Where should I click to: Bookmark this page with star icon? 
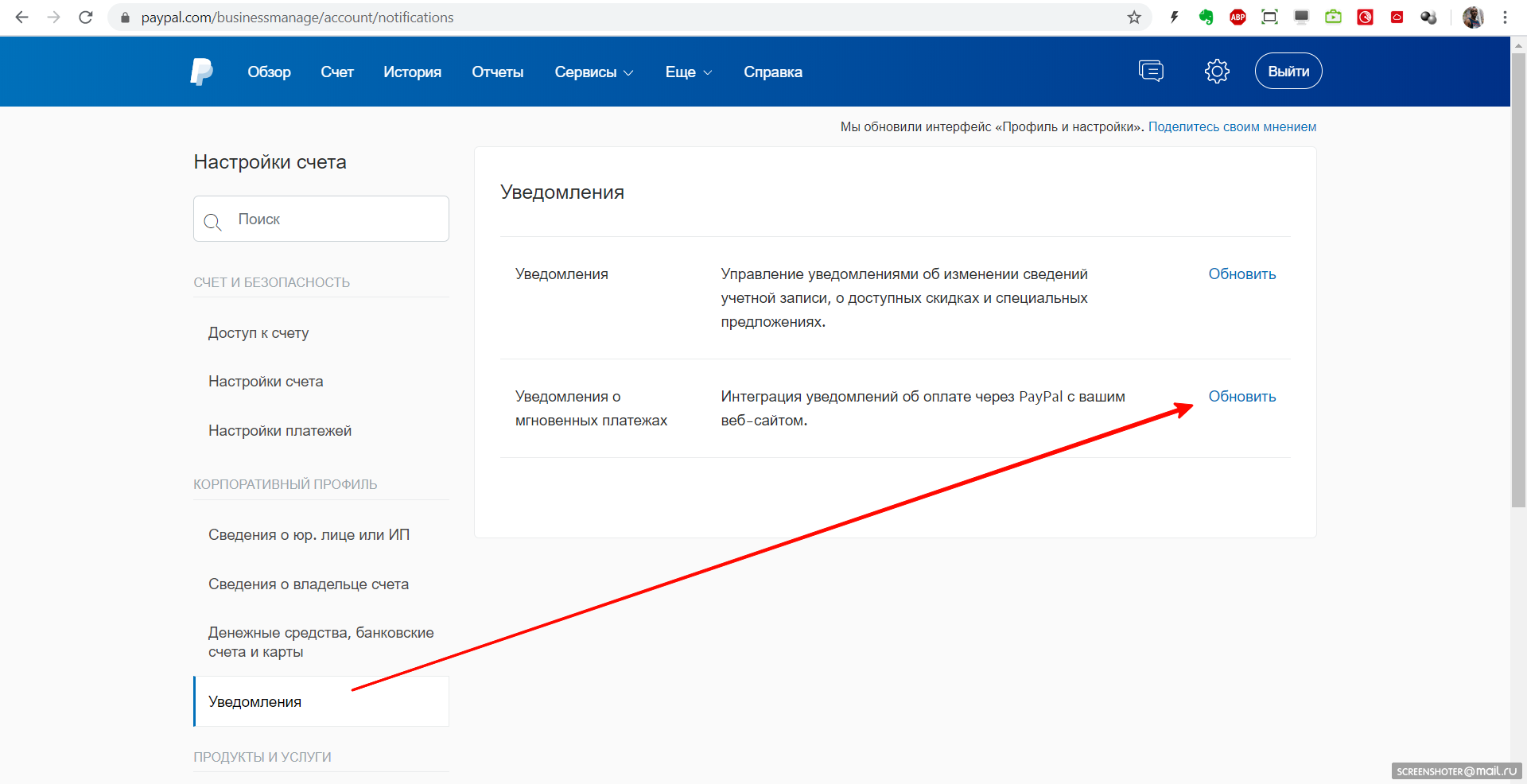coord(1134,17)
